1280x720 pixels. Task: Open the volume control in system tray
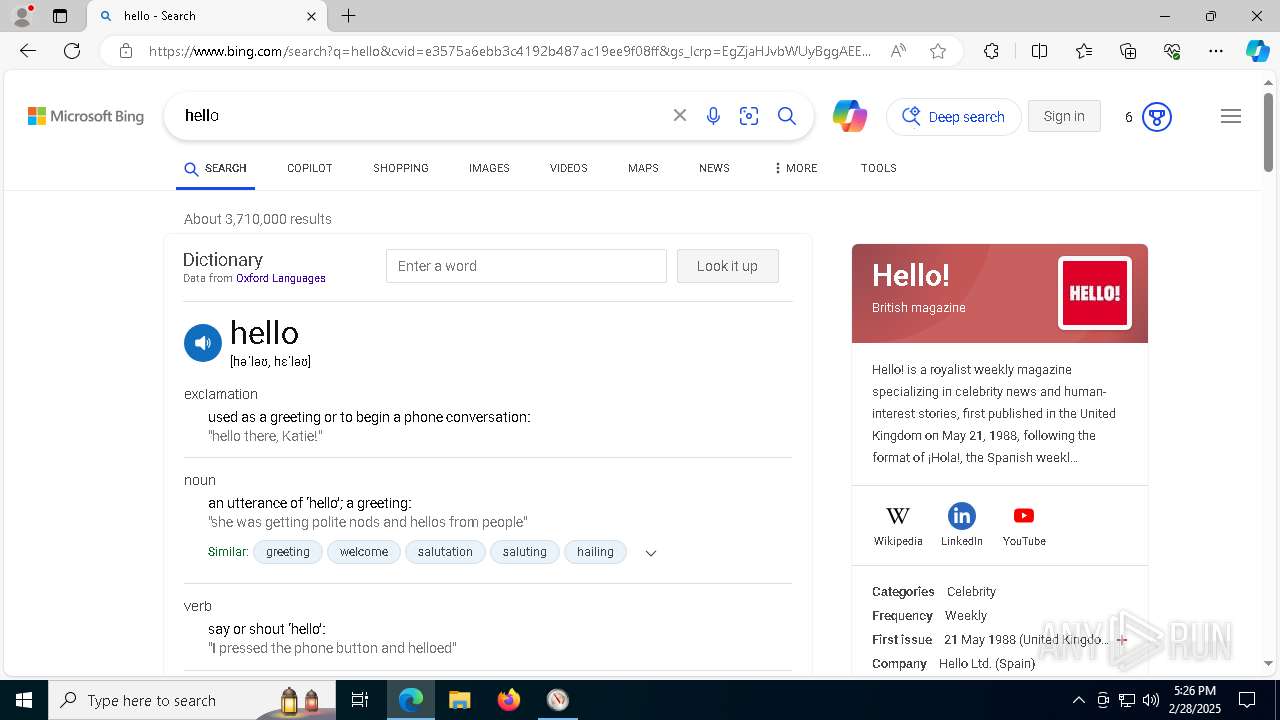tap(1151, 700)
